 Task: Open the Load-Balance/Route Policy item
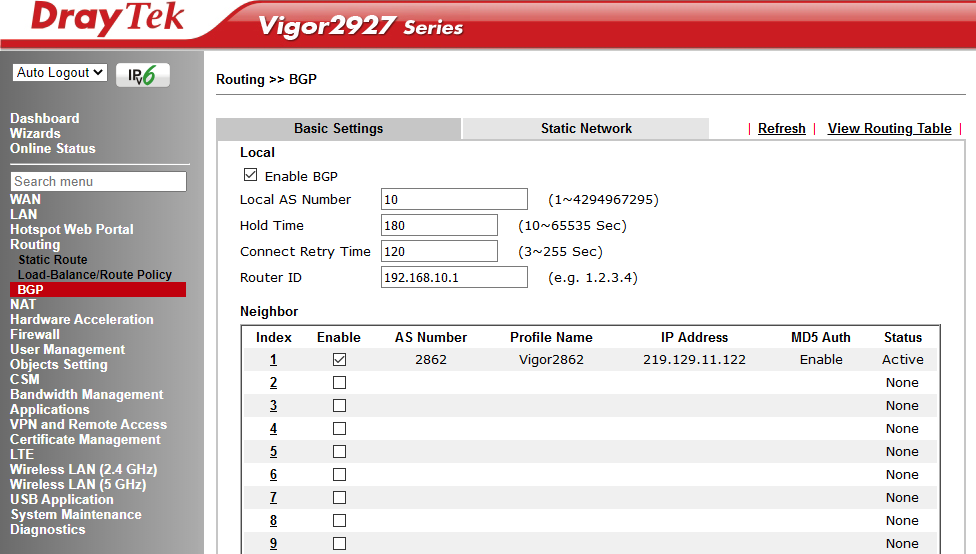coord(95,275)
